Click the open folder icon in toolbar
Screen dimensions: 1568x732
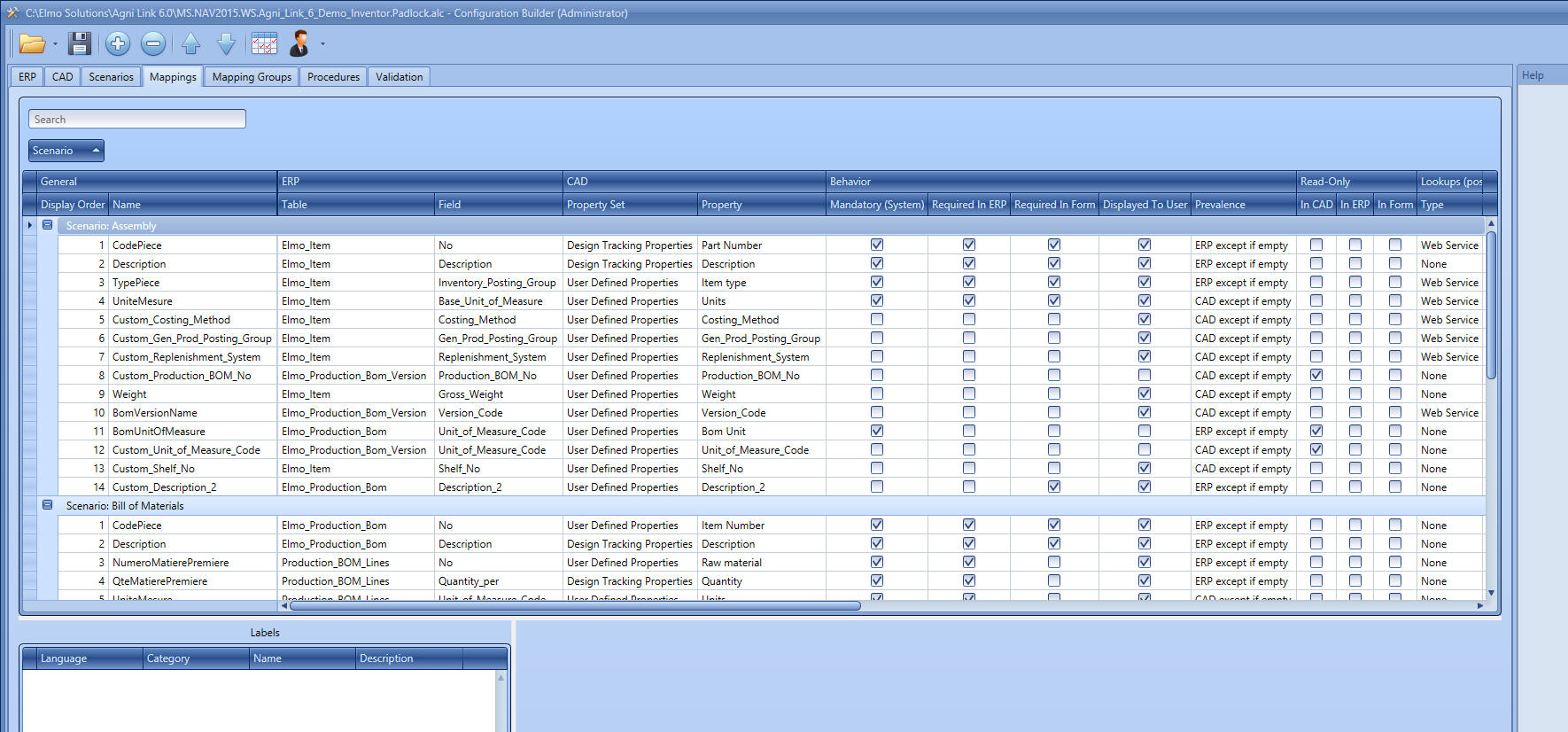tap(33, 43)
